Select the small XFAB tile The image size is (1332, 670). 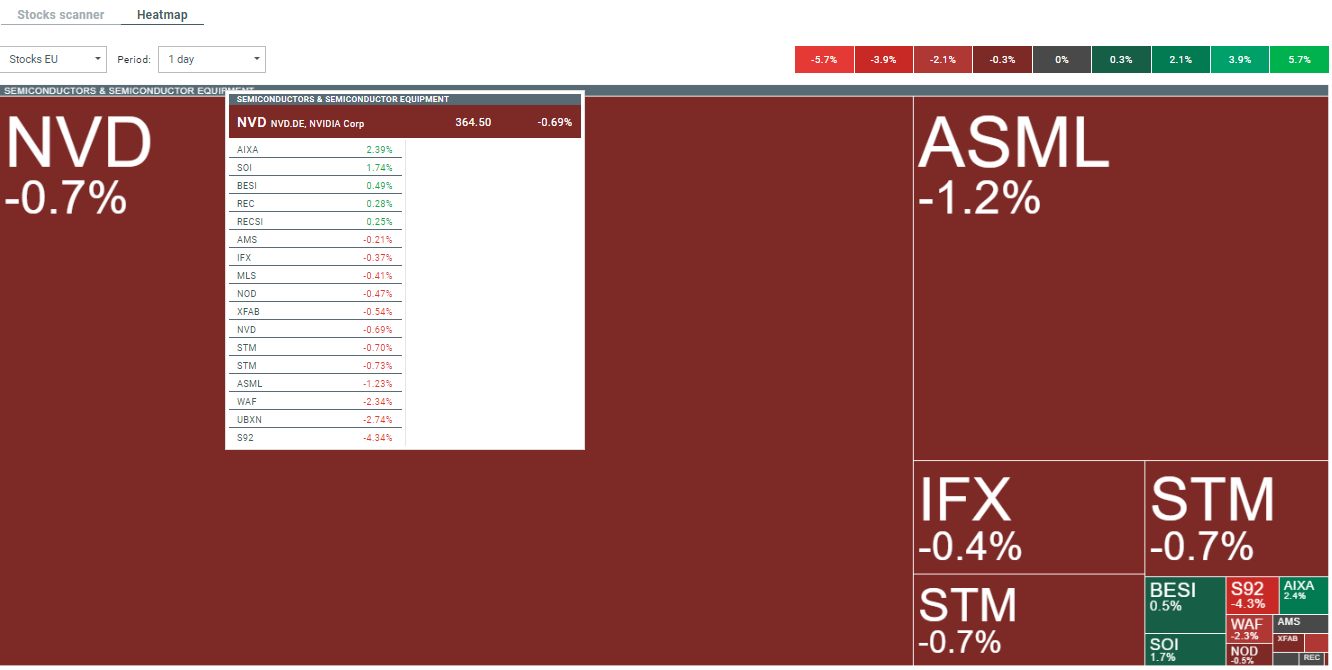(x=1288, y=642)
